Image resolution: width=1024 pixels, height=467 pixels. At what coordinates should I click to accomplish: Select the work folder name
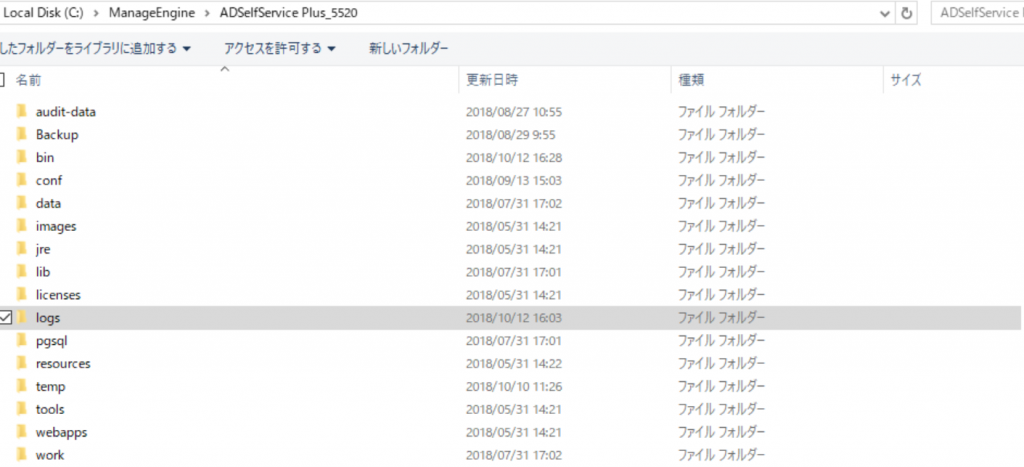[50, 455]
